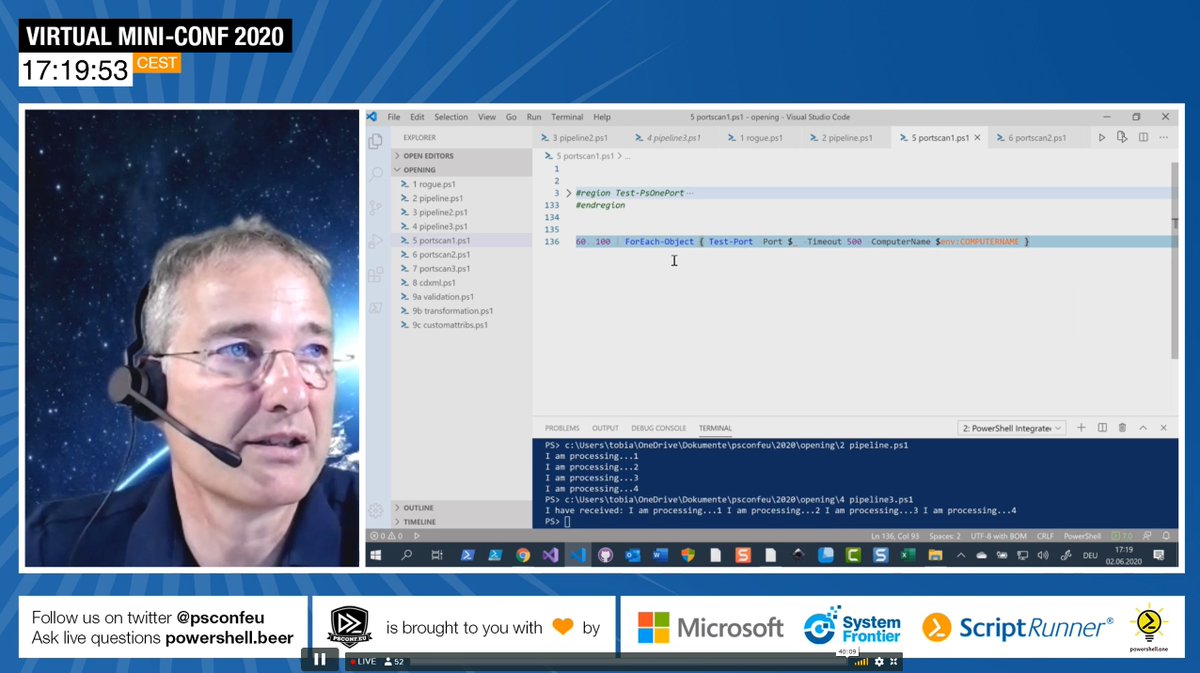
Task: Open the Terminal menu
Action: pyautogui.click(x=567, y=117)
